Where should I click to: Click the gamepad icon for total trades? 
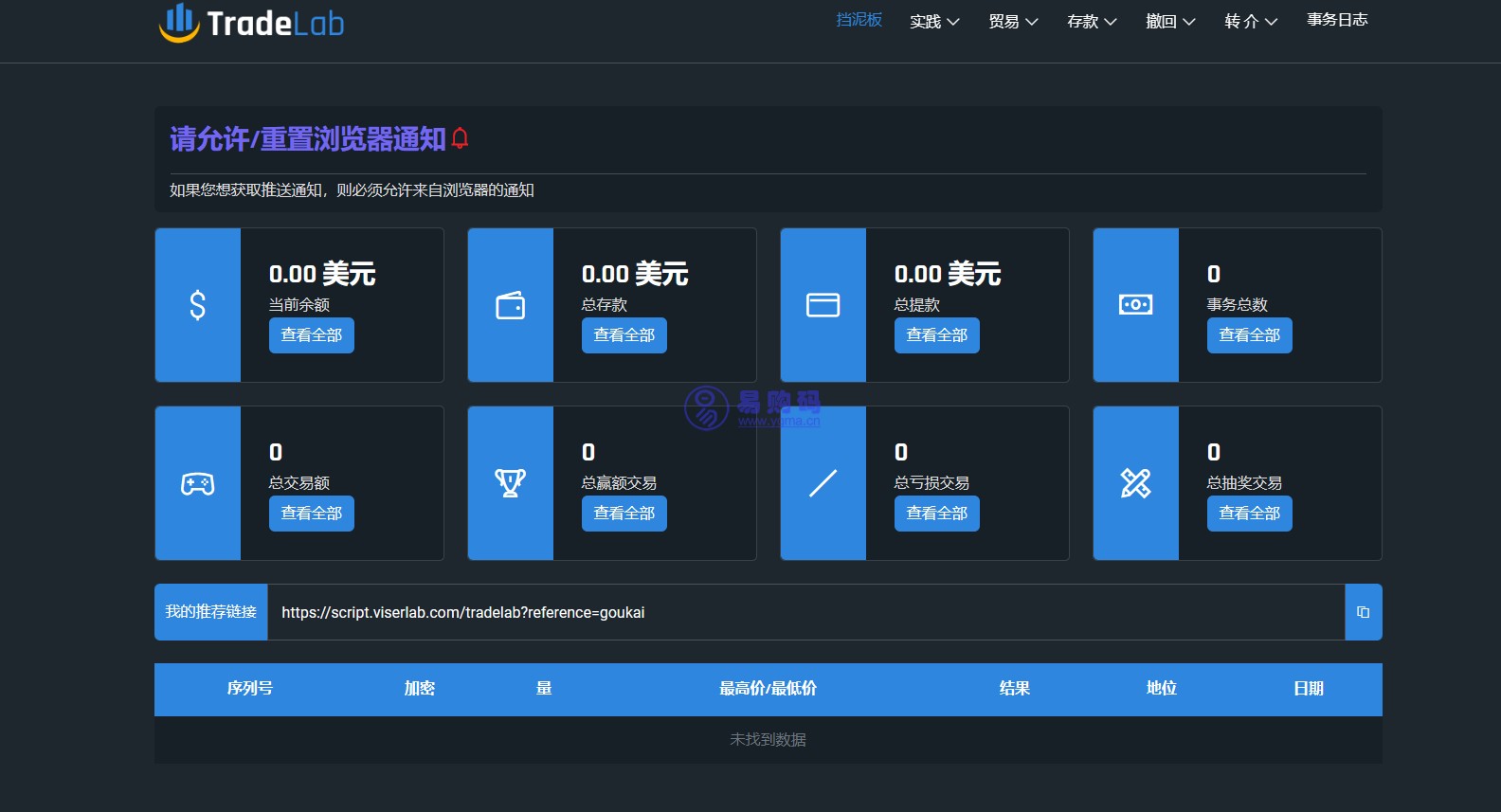point(197,483)
